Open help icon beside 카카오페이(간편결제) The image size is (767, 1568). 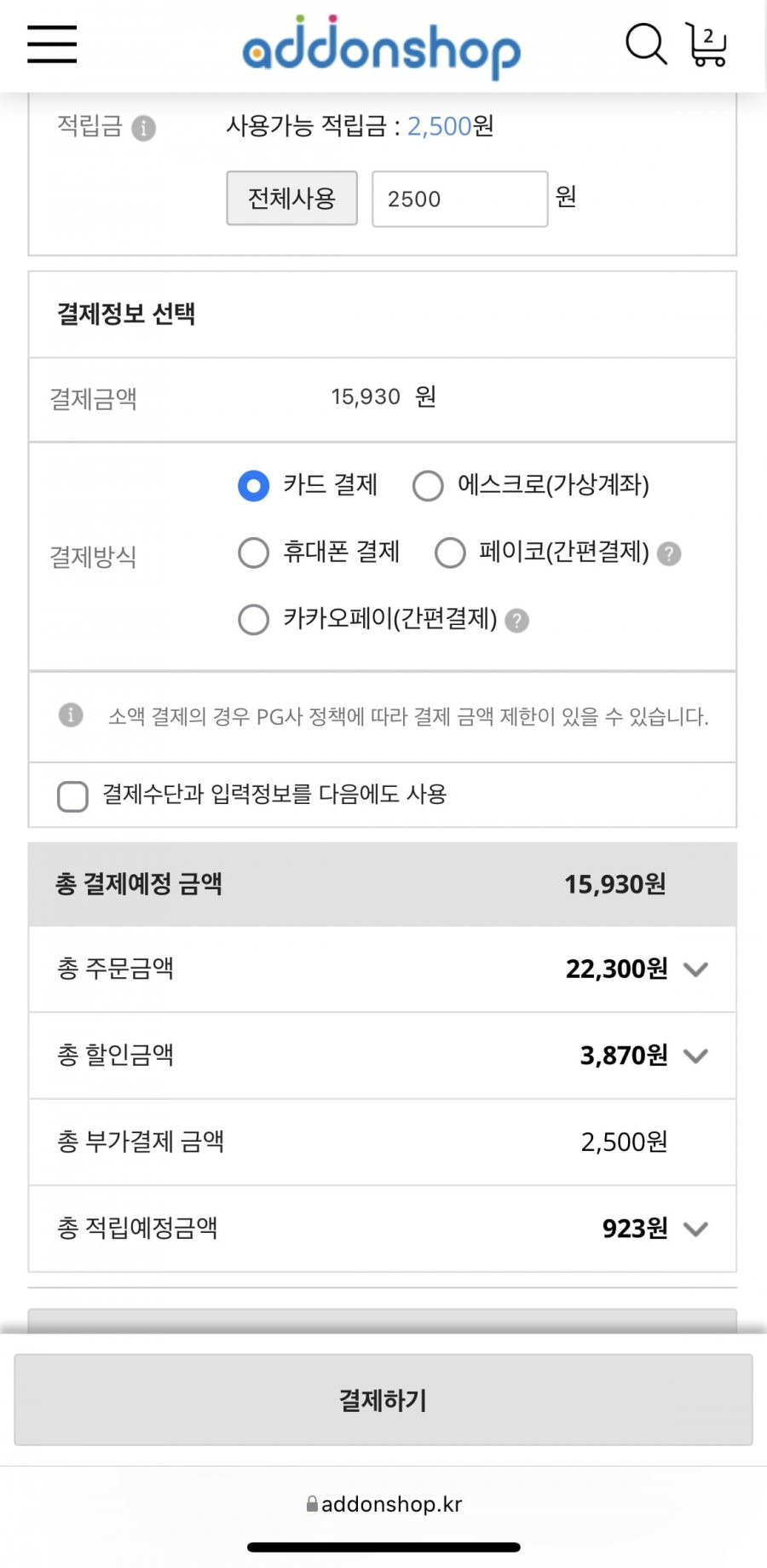517,621
